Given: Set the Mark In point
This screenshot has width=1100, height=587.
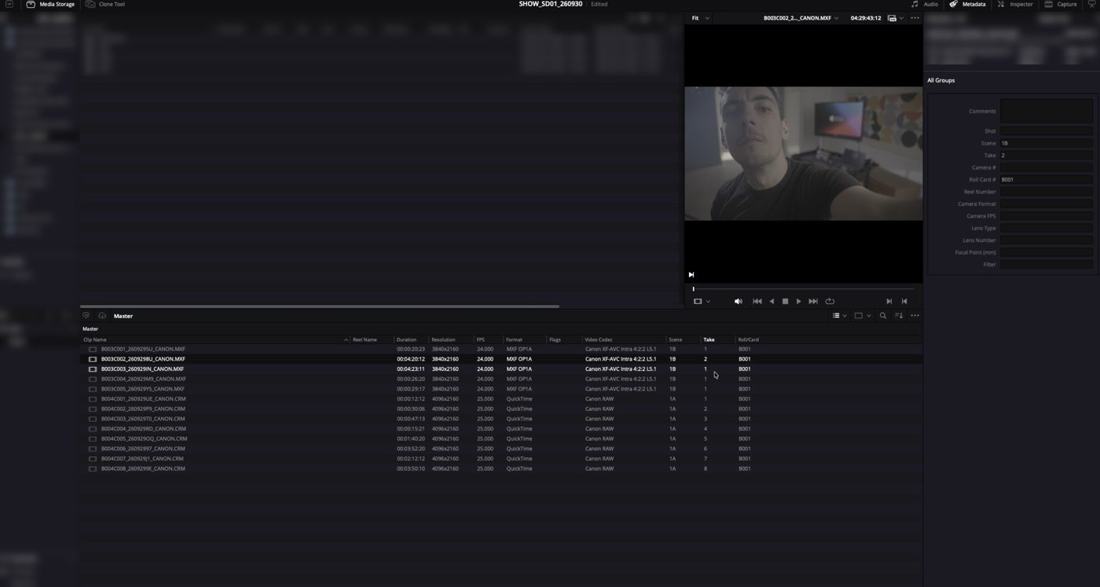Looking at the screenshot, I should [889, 302].
